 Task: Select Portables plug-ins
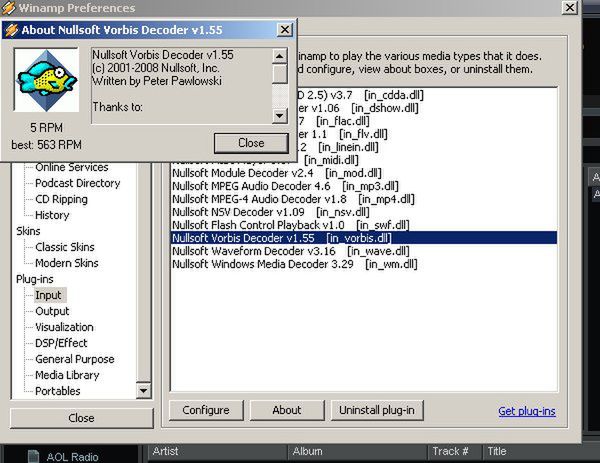point(58,391)
